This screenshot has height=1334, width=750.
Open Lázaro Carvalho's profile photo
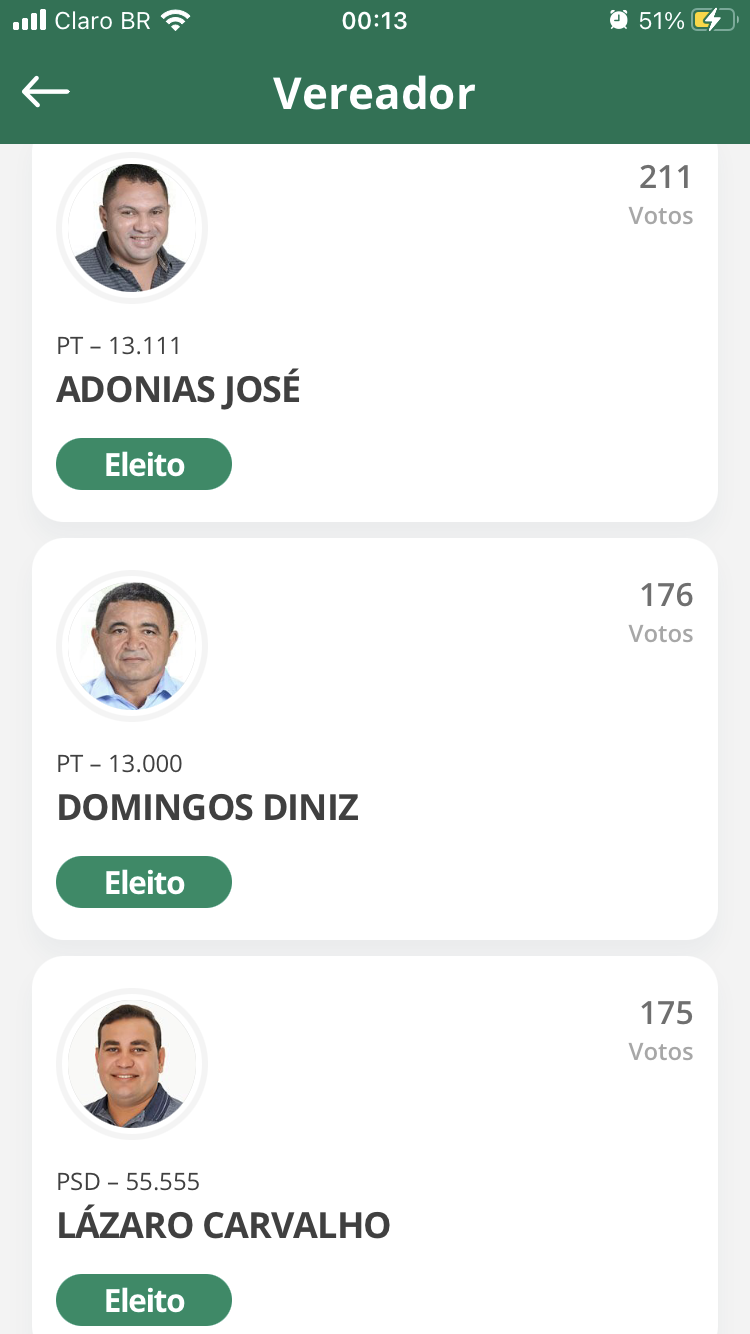coord(132,1064)
